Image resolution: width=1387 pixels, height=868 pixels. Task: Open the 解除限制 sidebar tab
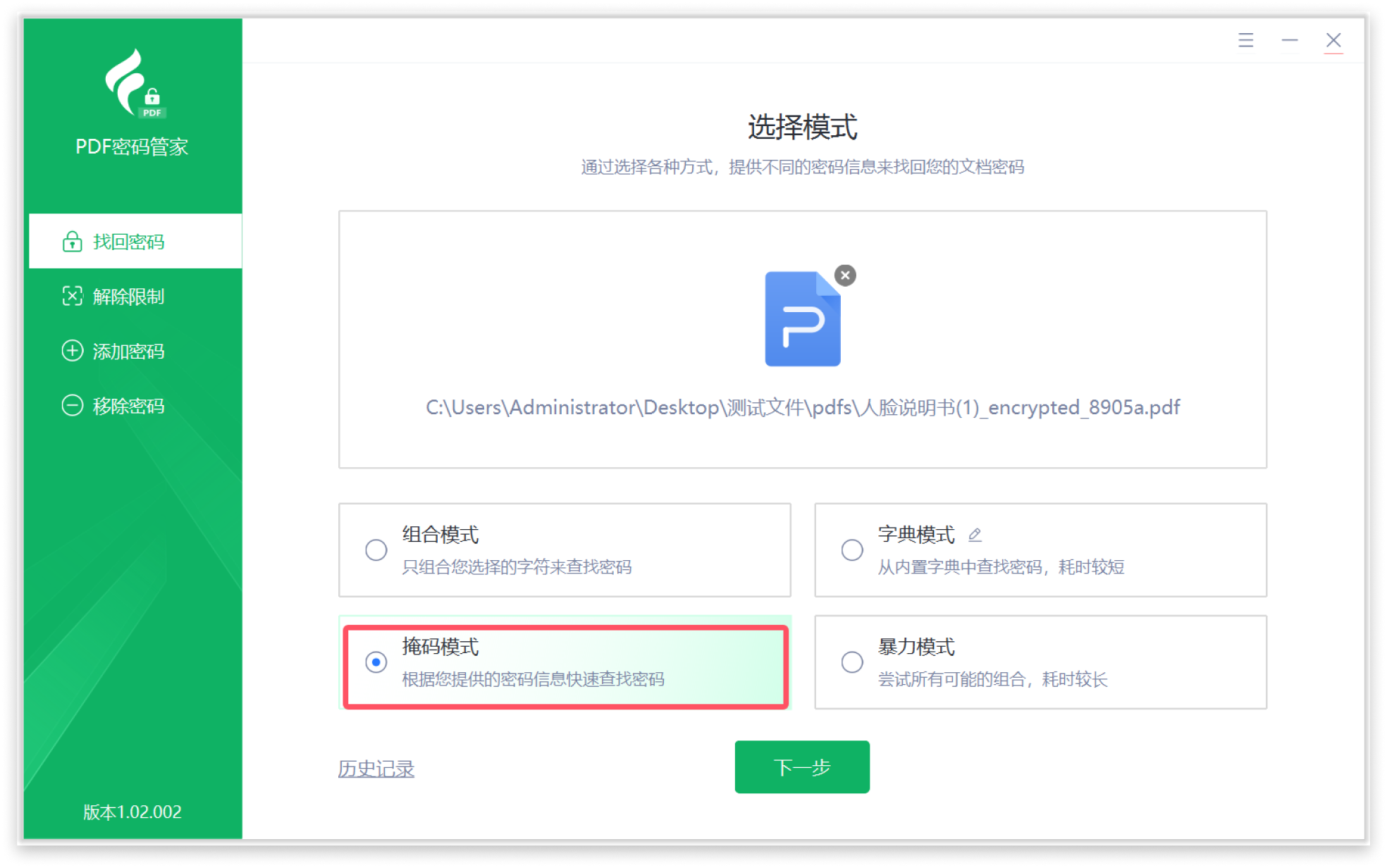135,296
